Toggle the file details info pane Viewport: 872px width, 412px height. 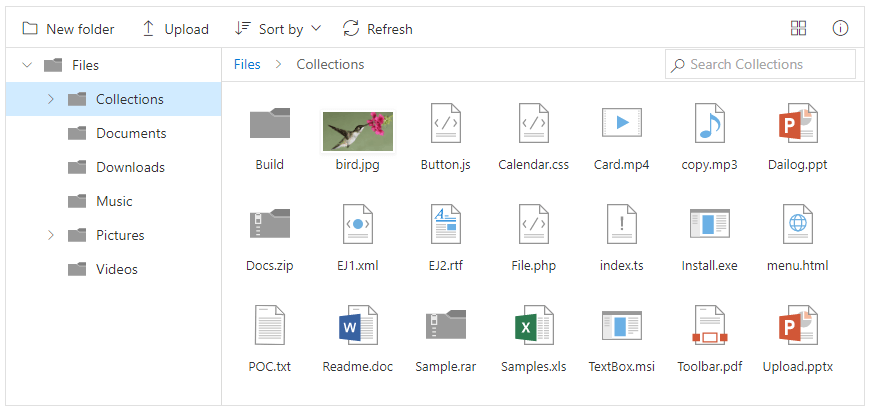[x=840, y=28]
